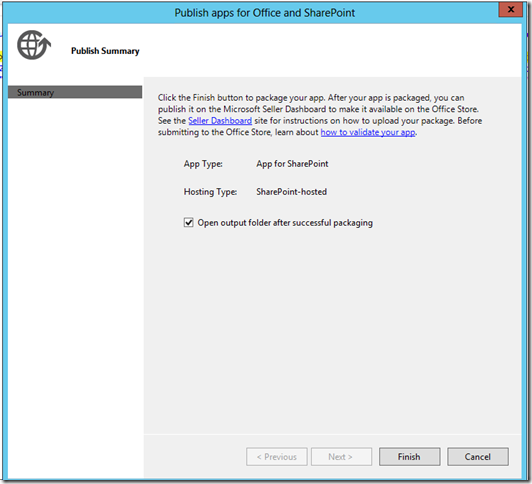Viewport: 532px width, 484px height.
Task: Click the App for SharePoint value text
Action: [292, 164]
